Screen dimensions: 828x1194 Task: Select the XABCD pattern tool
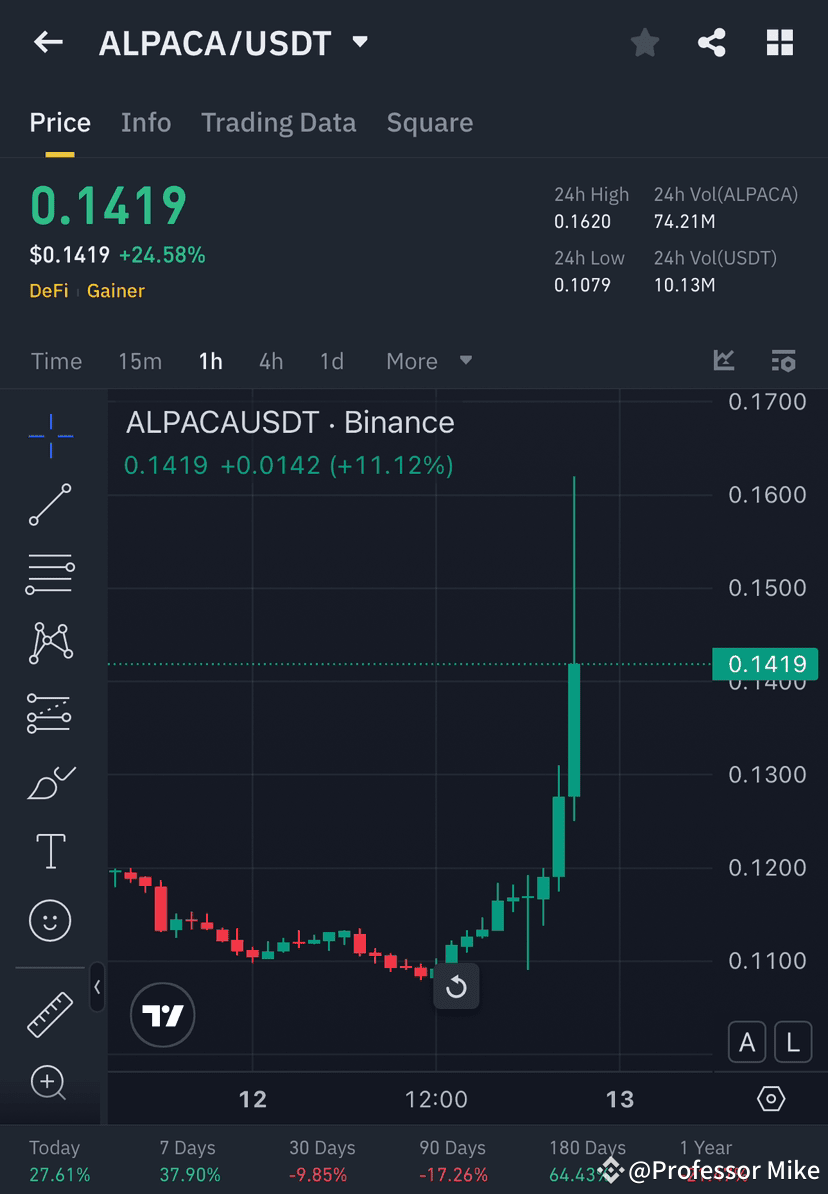click(50, 643)
